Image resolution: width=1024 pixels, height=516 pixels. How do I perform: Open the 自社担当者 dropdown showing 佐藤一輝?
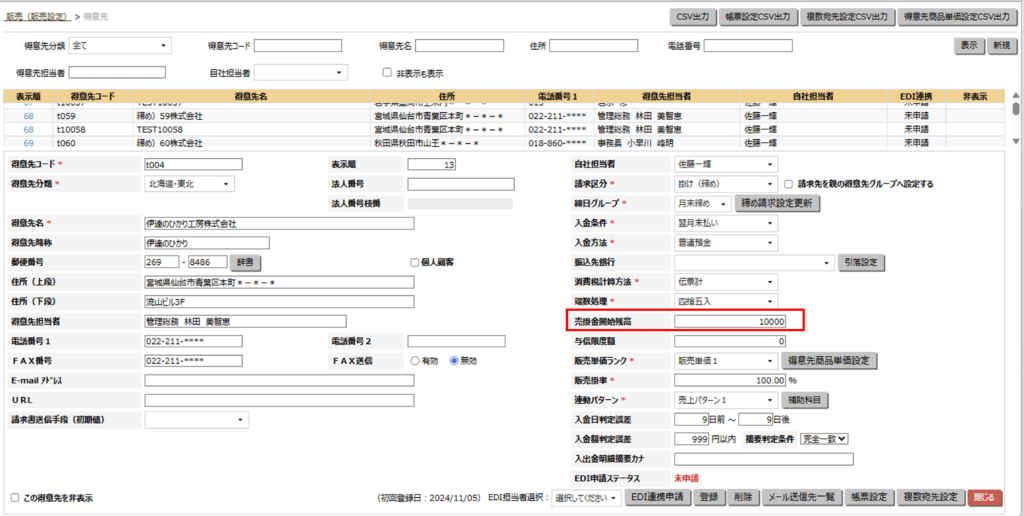726,165
